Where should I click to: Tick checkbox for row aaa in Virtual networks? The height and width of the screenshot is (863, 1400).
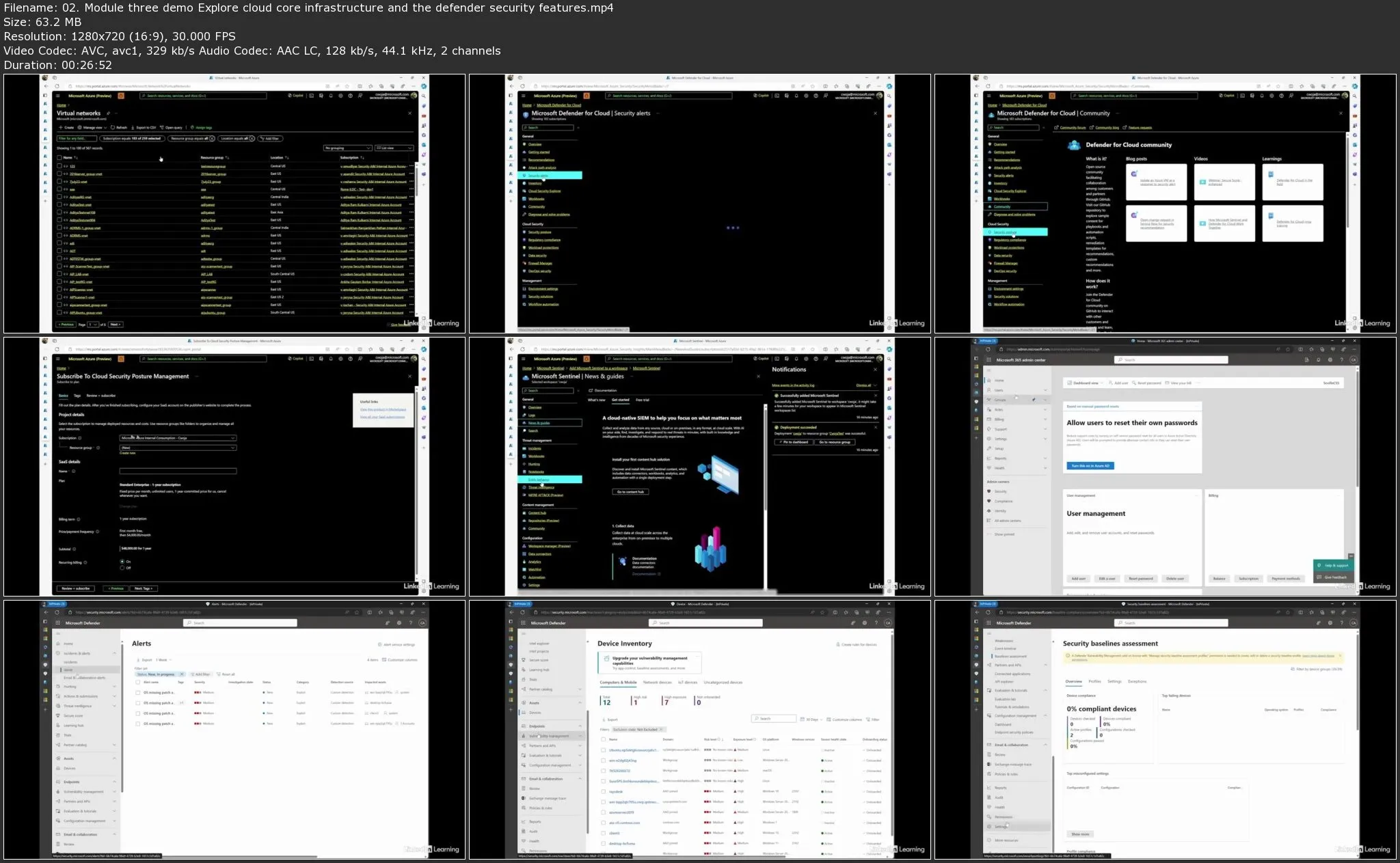(59, 189)
